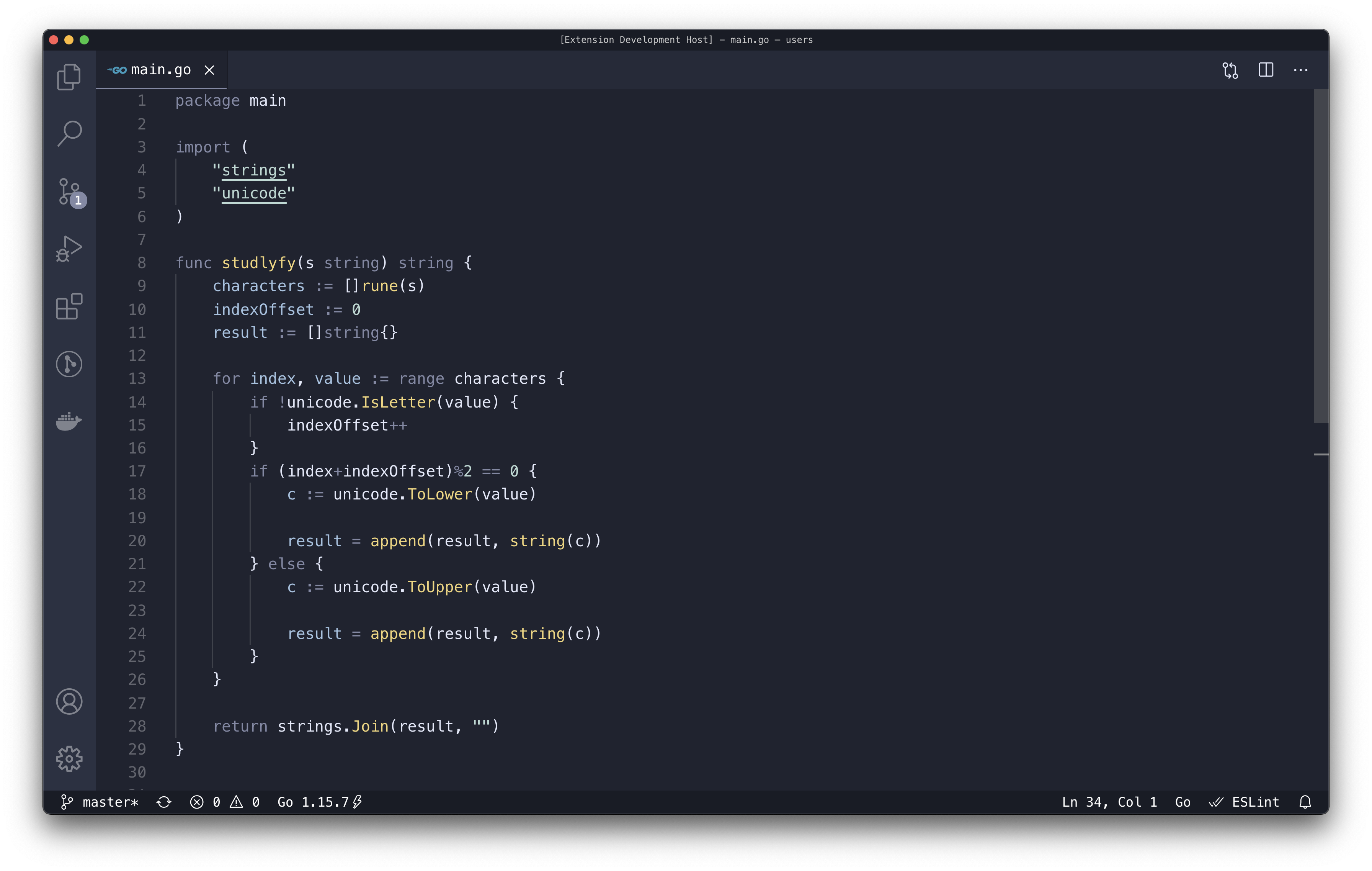1372x871 pixels.
Task: Open errors and warnings count
Action: coord(225,802)
